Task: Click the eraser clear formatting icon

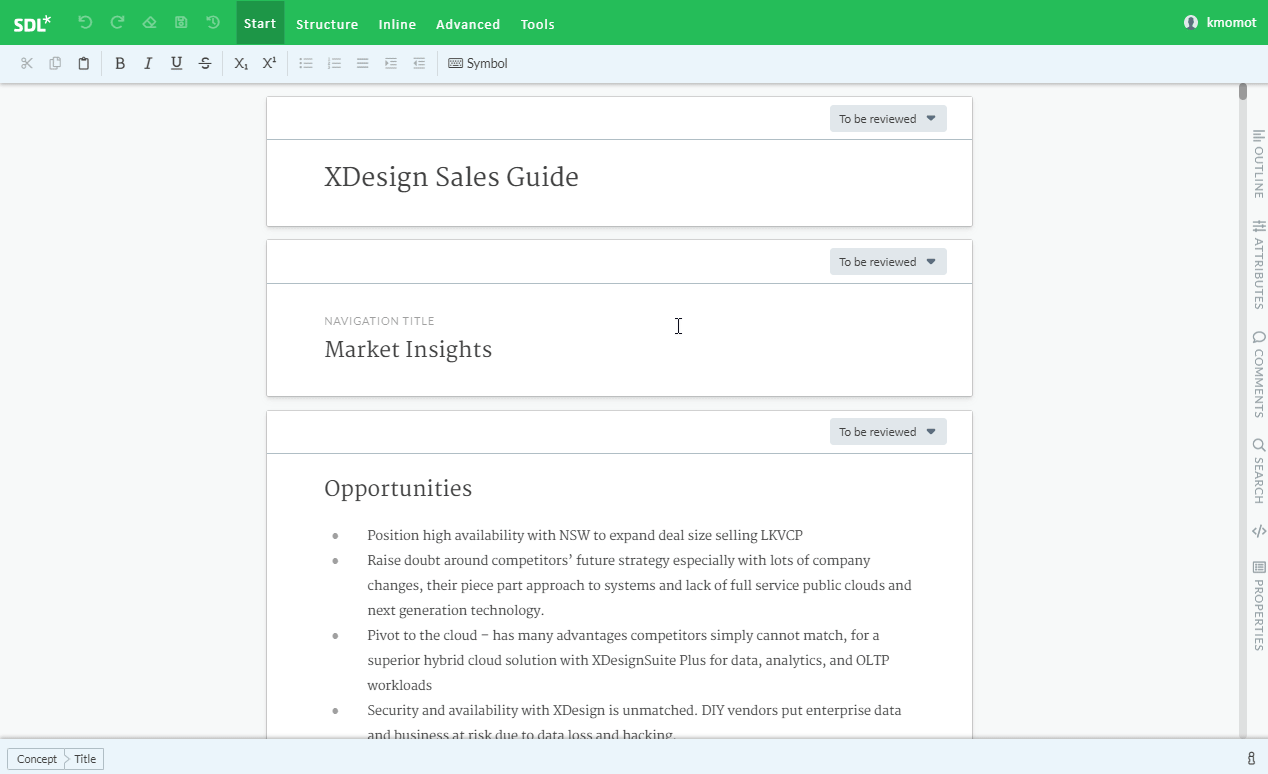Action: [x=149, y=22]
